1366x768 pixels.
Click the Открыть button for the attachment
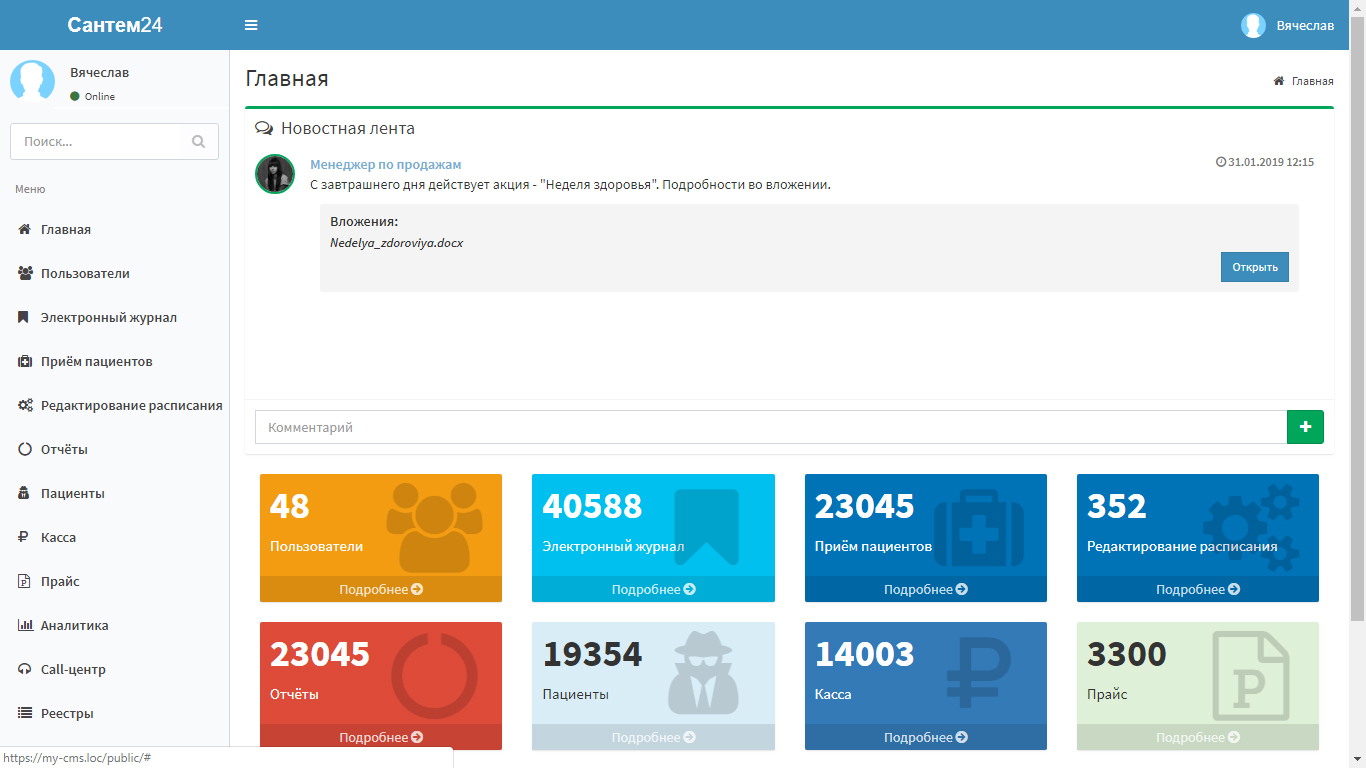tap(1255, 267)
